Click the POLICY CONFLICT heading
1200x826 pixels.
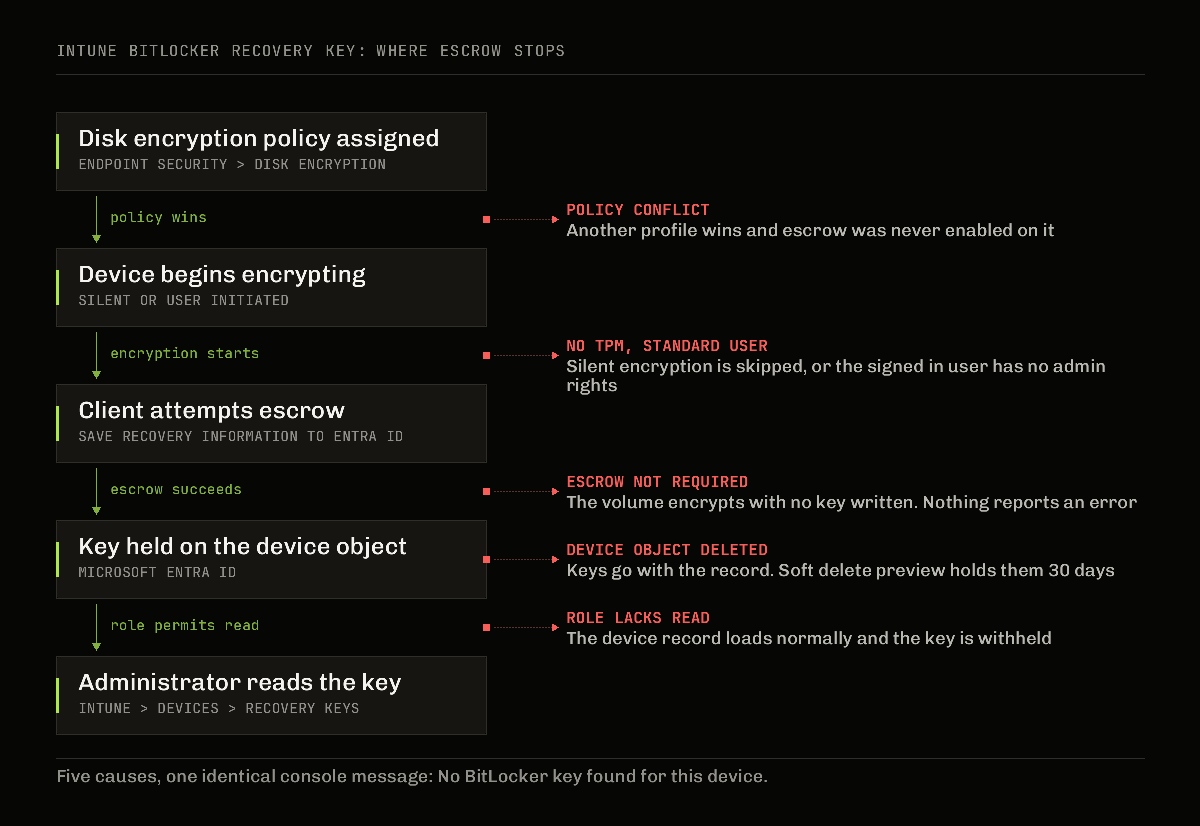point(638,210)
